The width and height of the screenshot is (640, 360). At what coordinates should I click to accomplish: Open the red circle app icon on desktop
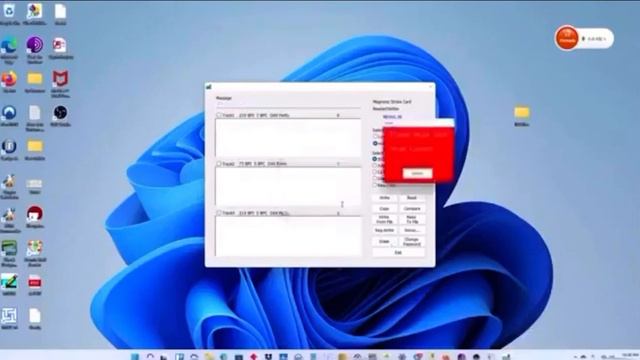[35, 214]
